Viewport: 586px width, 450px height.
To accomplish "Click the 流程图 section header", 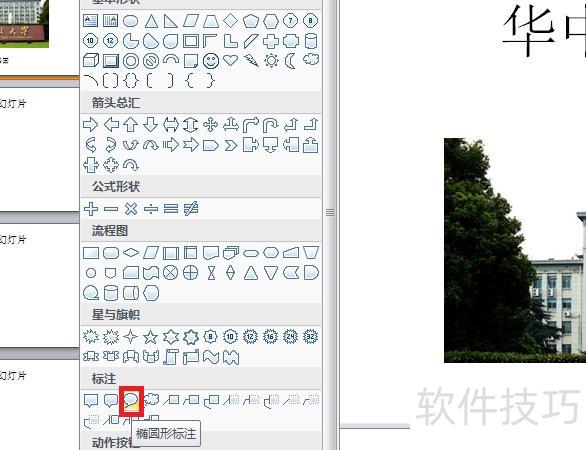I will (x=110, y=231).
